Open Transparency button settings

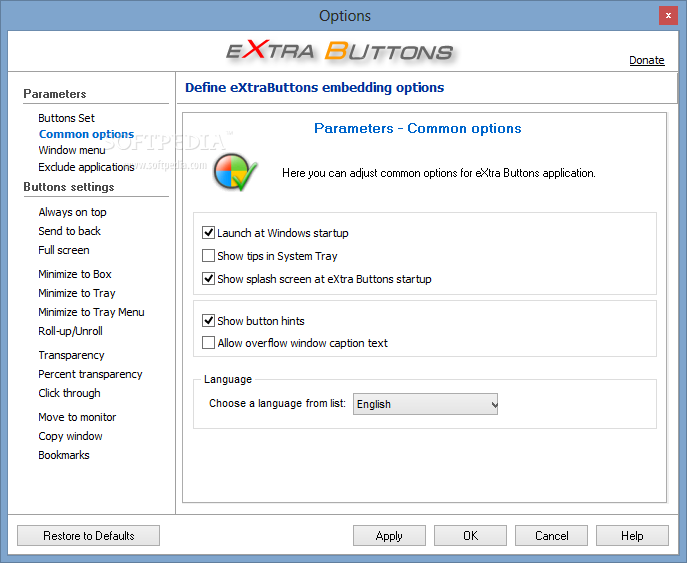[x=71, y=355]
